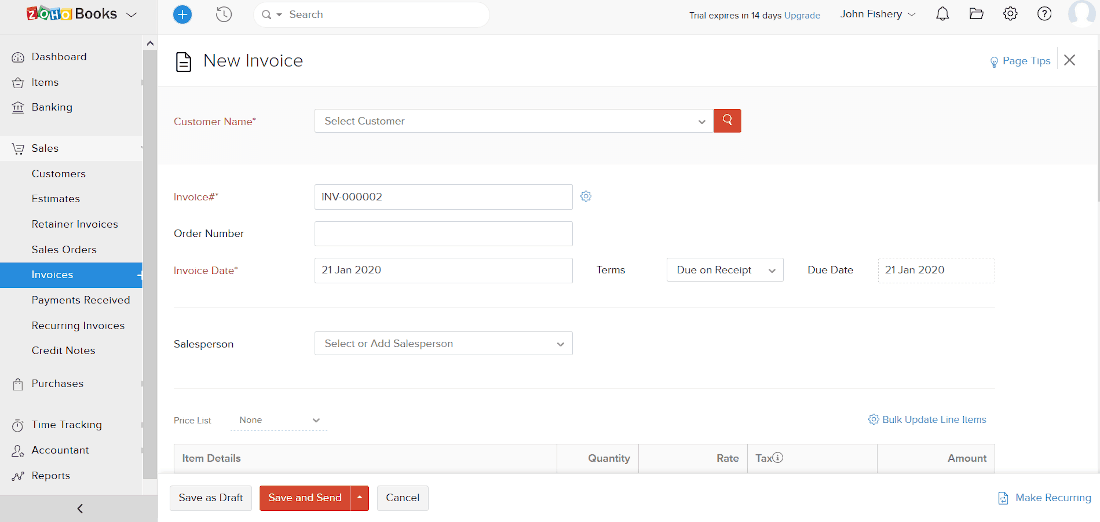The height and width of the screenshot is (522, 1100).
Task: Open the recent history clock icon
Action: tap(224, 14)
